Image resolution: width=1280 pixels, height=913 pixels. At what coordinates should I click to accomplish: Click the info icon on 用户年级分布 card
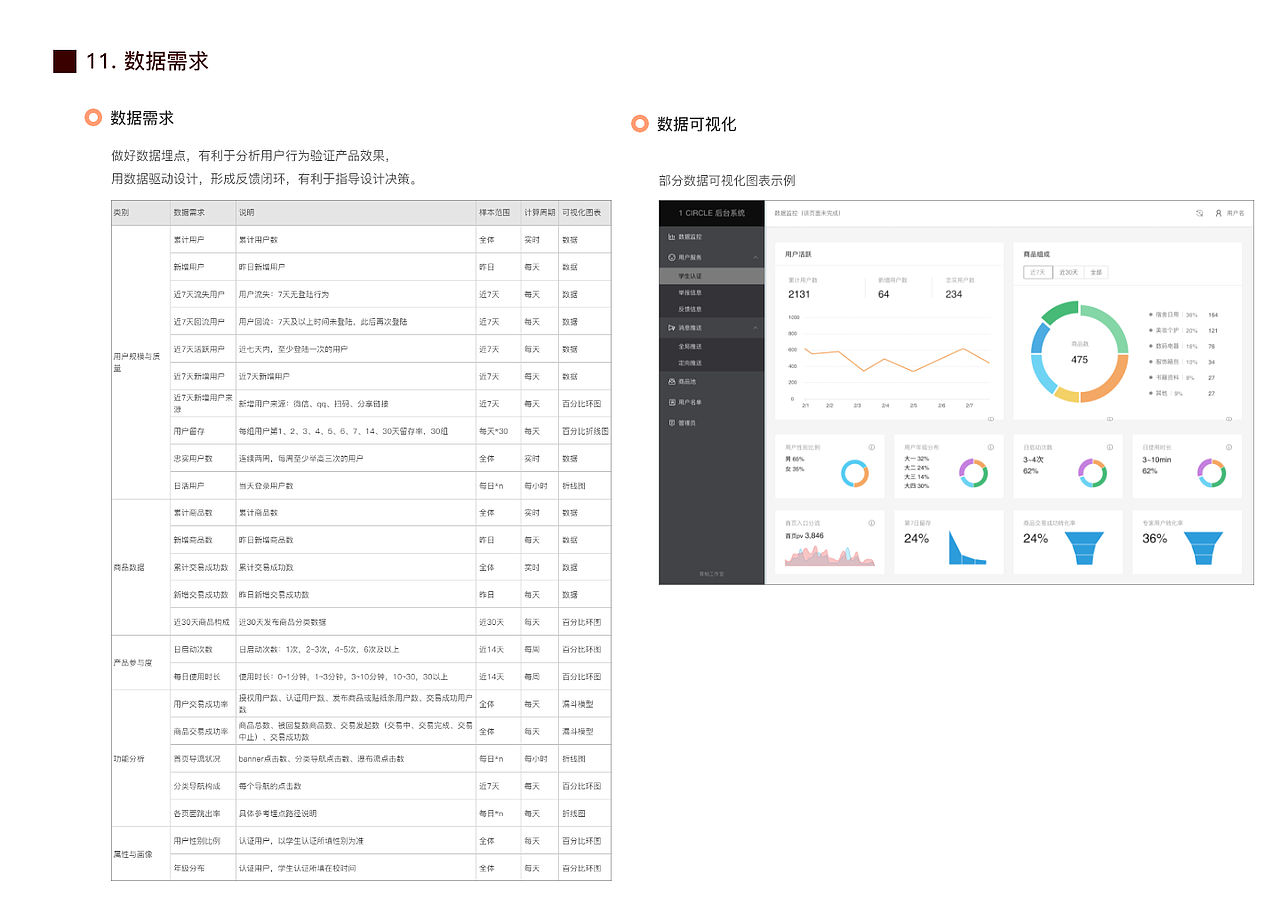(x=990, y=447)
